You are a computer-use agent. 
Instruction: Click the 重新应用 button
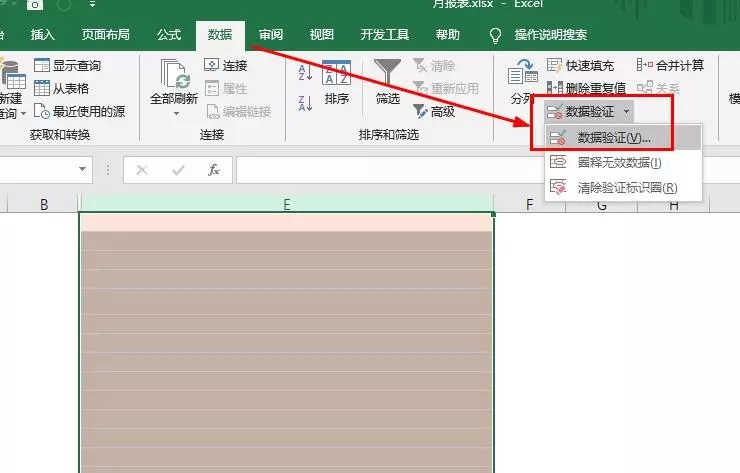tap(446, 88)
